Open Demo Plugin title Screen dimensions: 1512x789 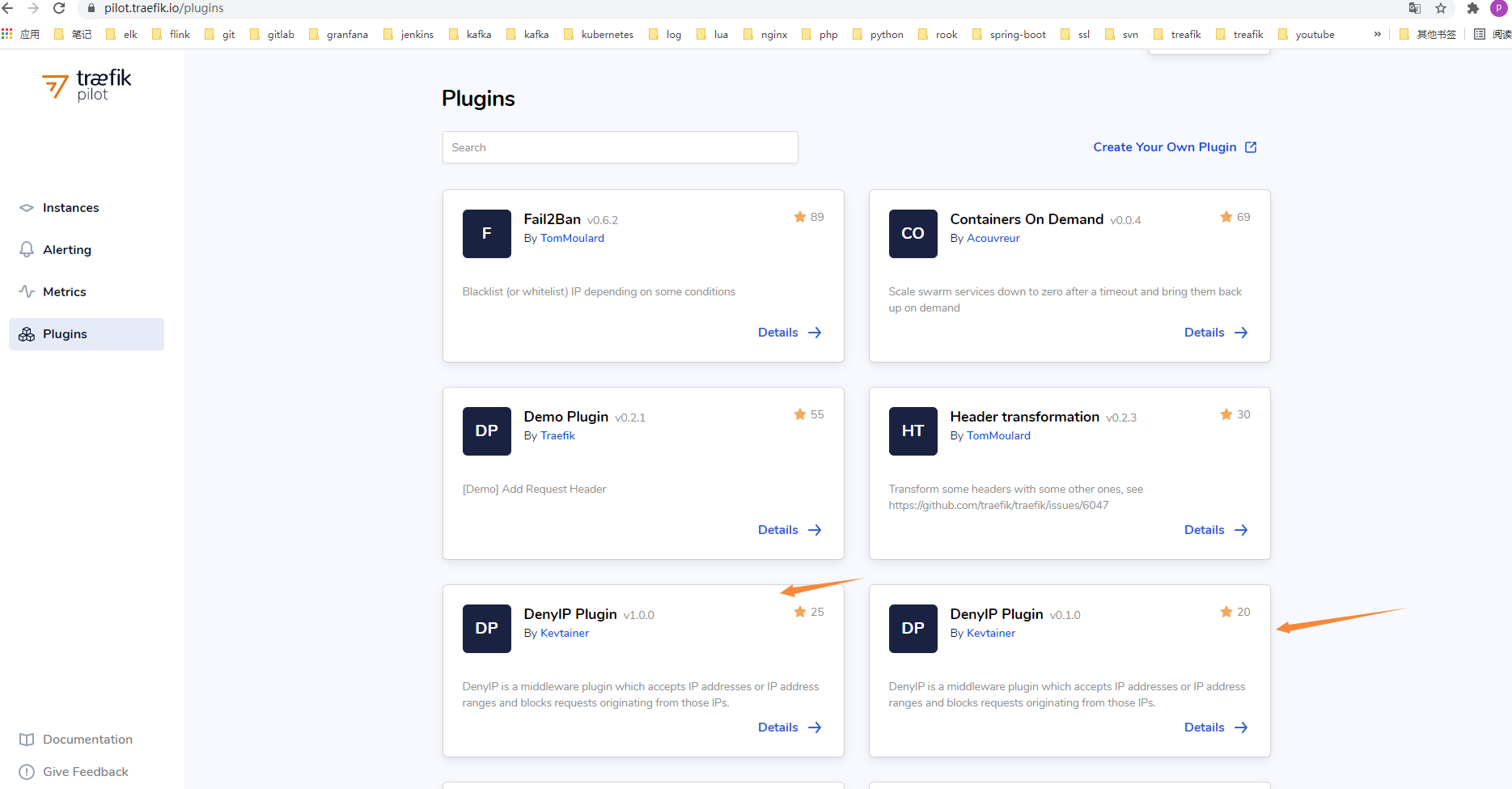pyautogui.click(x=565, y=417)
